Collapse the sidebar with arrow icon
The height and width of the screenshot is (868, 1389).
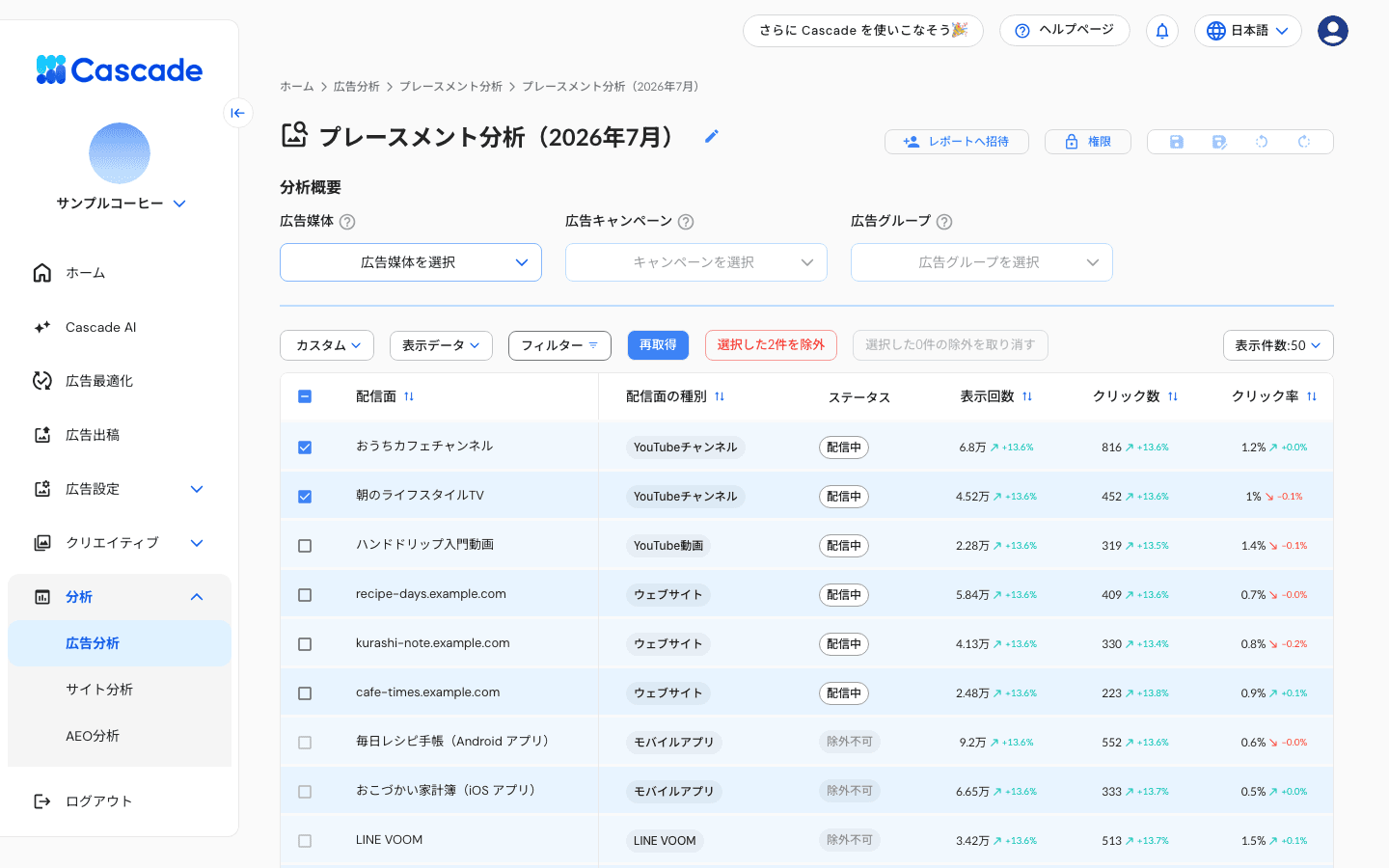[237, 113]
